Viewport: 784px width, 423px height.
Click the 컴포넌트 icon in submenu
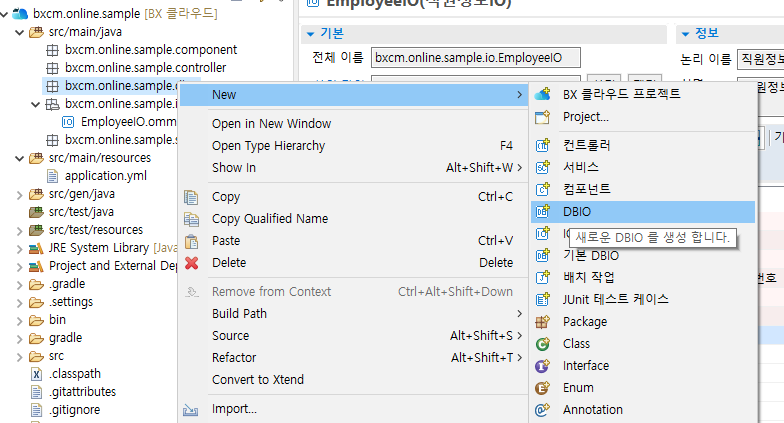tap(543, 189)
